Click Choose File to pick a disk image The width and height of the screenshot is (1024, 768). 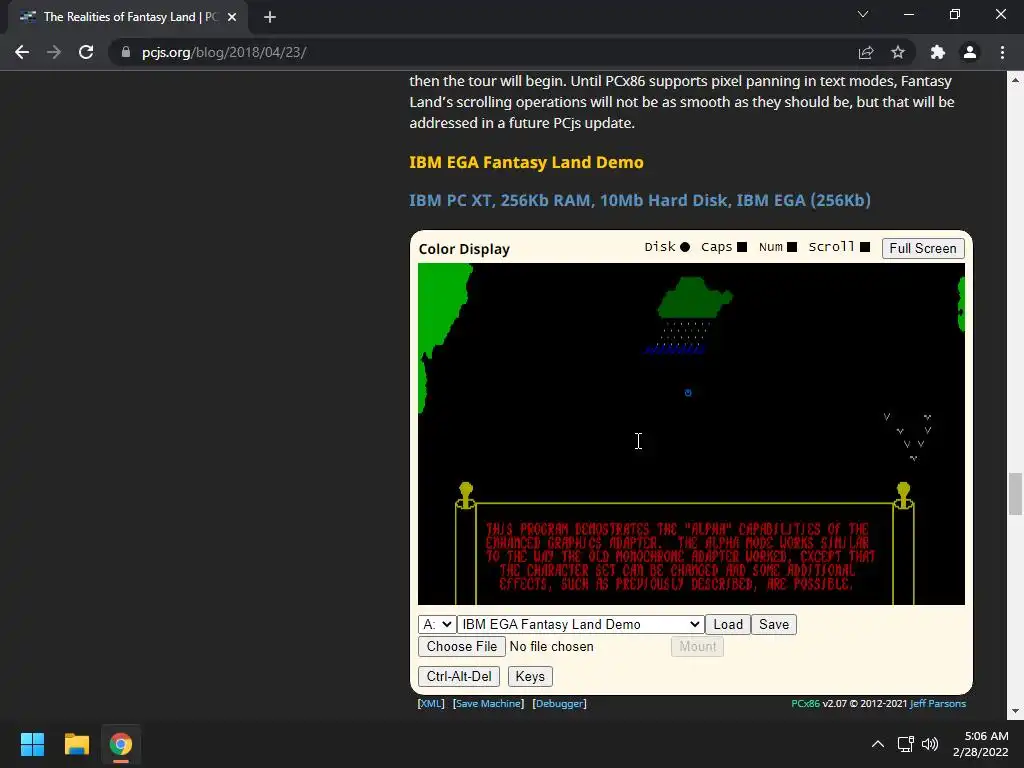[462, 647]
